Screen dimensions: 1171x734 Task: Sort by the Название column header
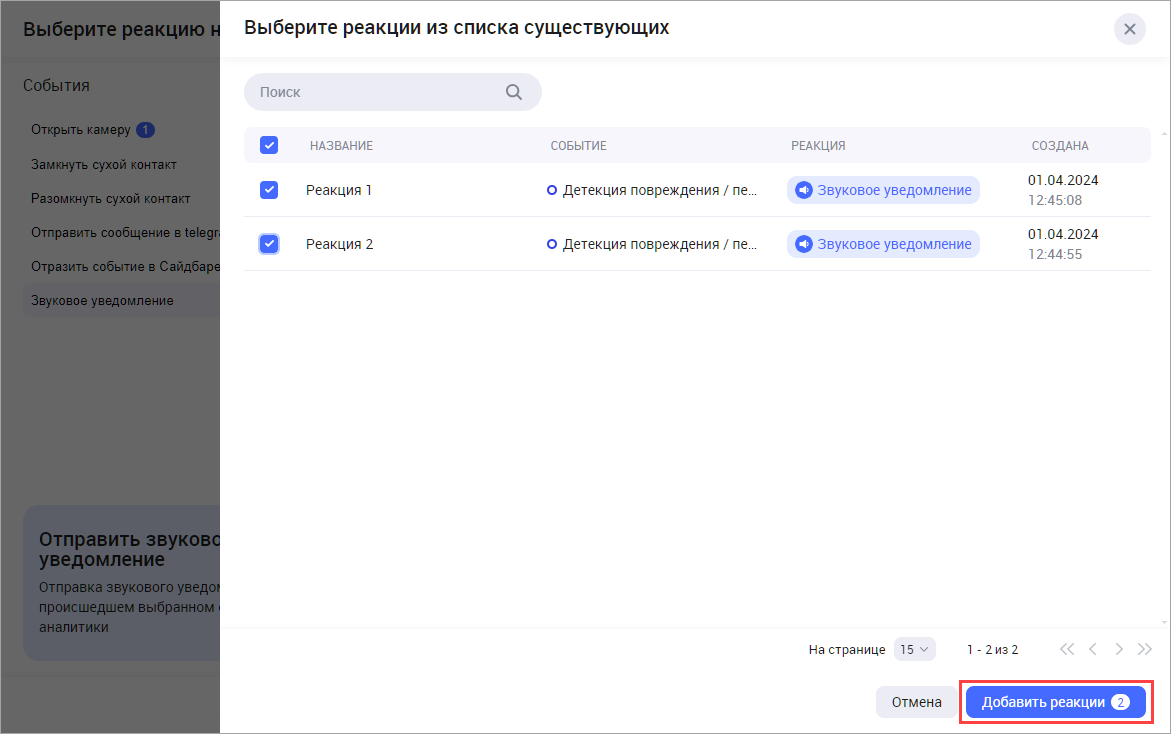tap(341, 146)
